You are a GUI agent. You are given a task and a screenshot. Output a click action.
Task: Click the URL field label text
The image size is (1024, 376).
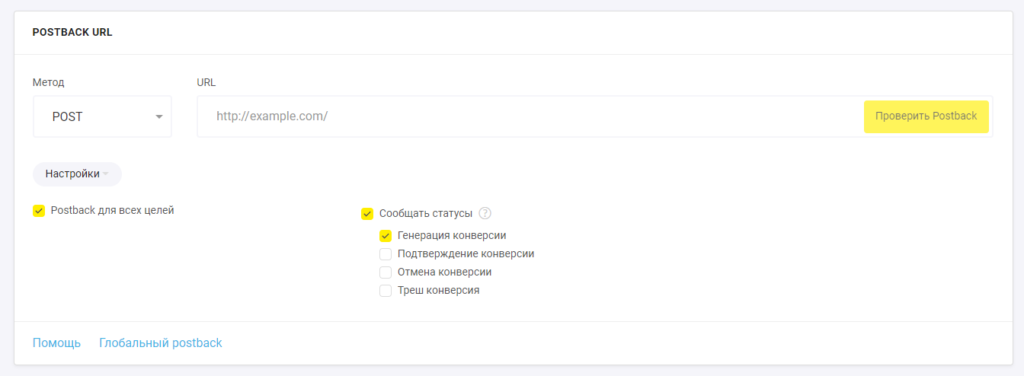click(206, 82)
